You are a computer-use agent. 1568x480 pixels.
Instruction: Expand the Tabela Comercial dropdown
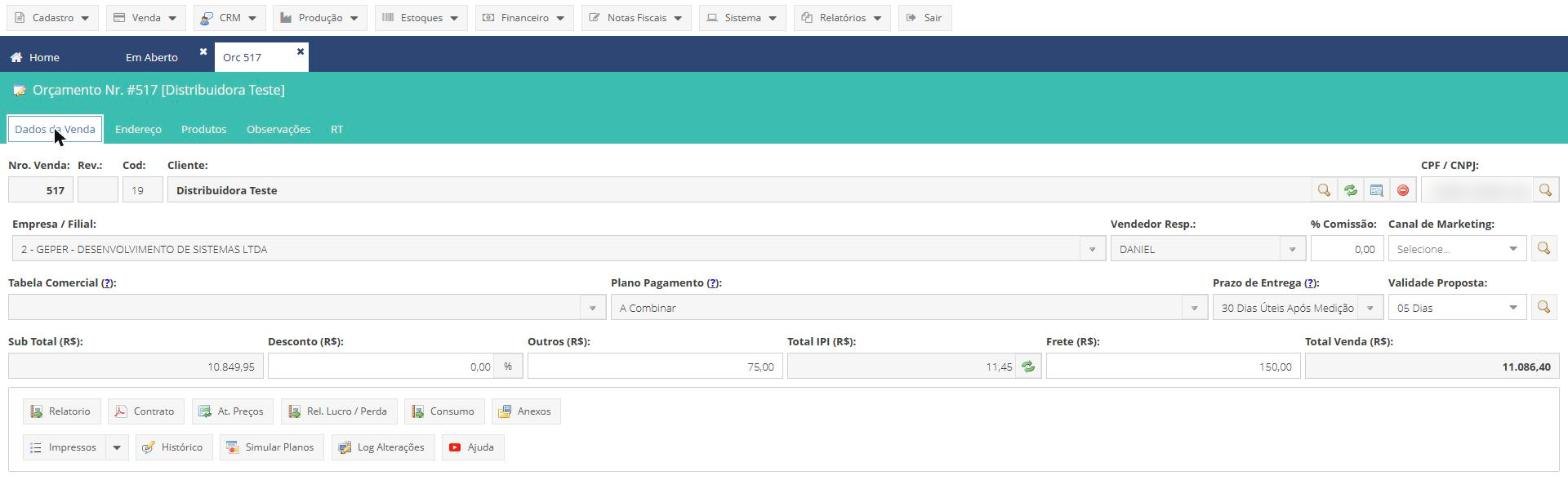(x=592, y=308)
